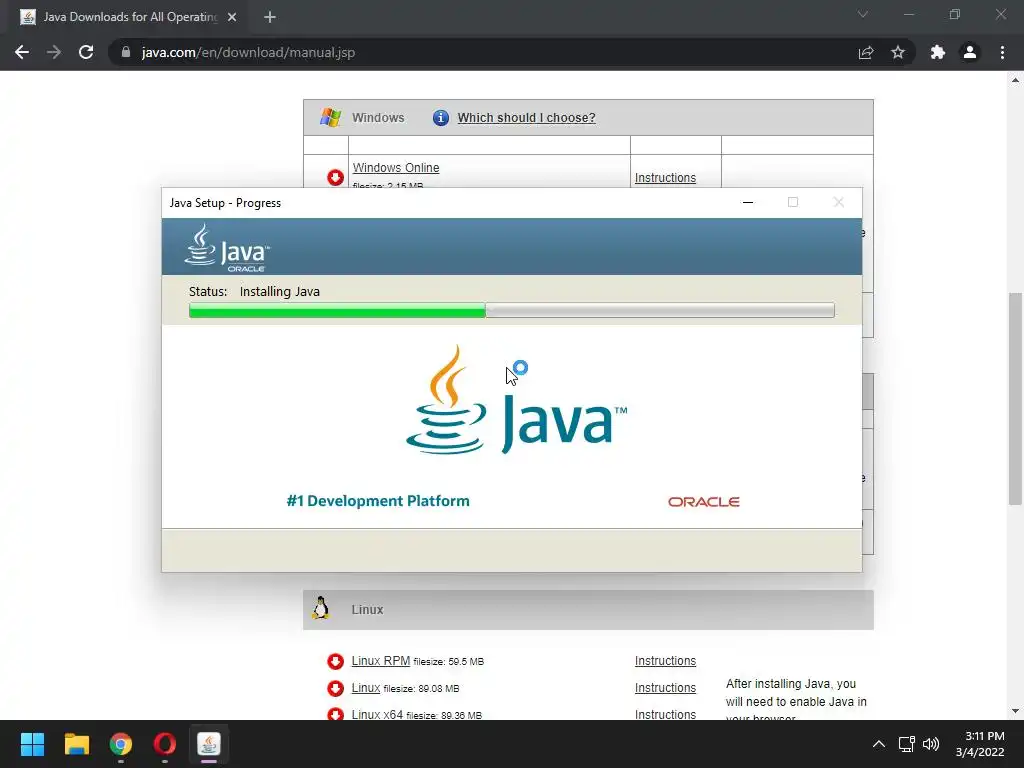Click the Linux penguin icon

pos(320,608)
